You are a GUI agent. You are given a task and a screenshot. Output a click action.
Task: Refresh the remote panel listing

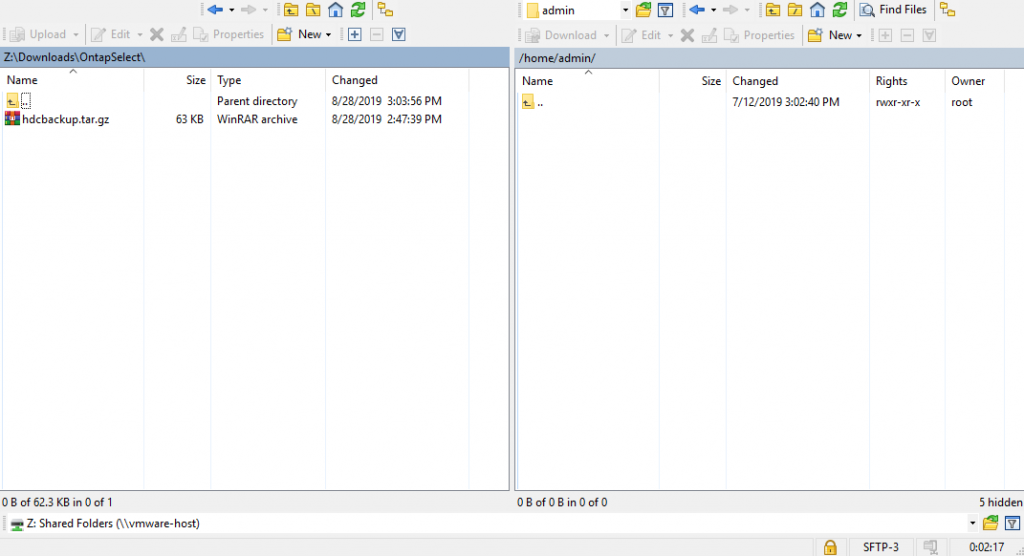[x=840, y=10]
